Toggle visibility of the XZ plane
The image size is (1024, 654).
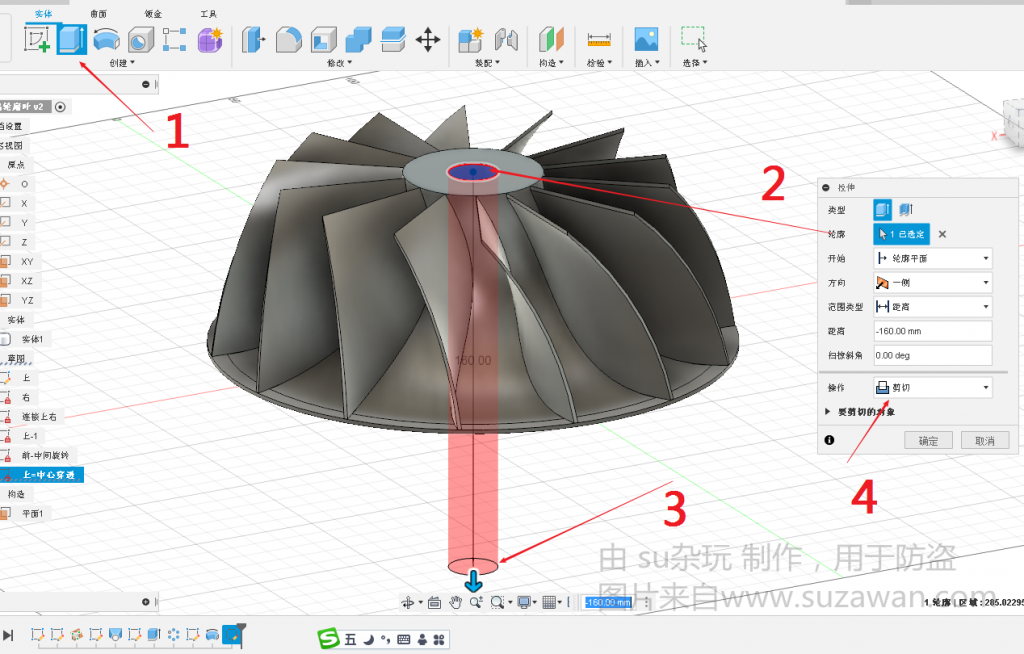[5, 281]
